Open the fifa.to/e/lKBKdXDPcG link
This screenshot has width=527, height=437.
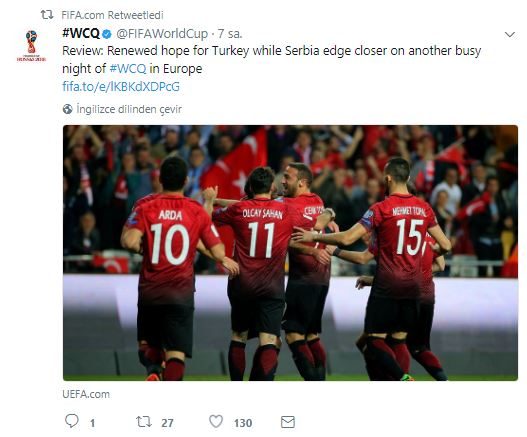pos(121,87)
